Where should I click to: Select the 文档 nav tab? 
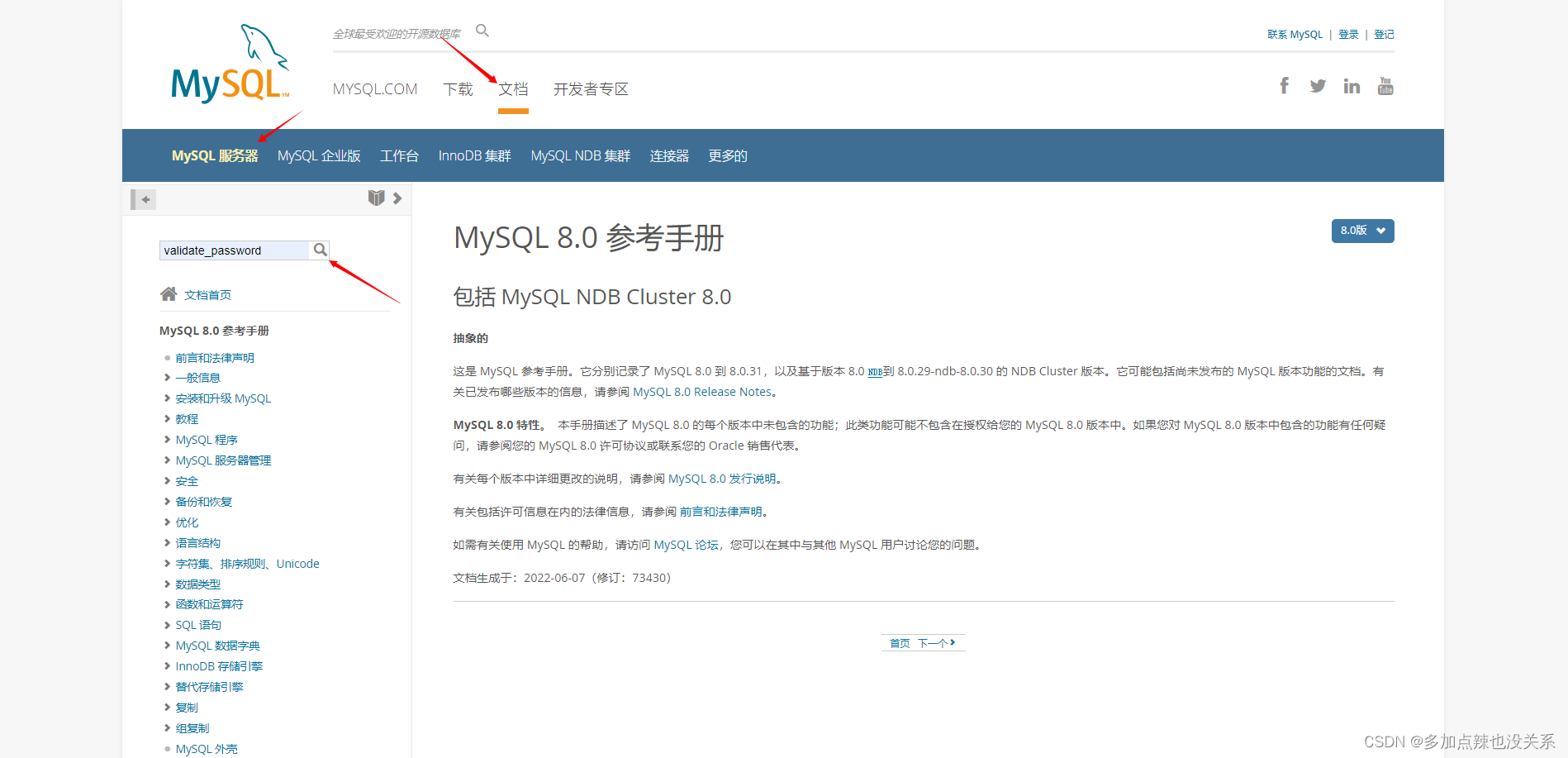[513, 89]
